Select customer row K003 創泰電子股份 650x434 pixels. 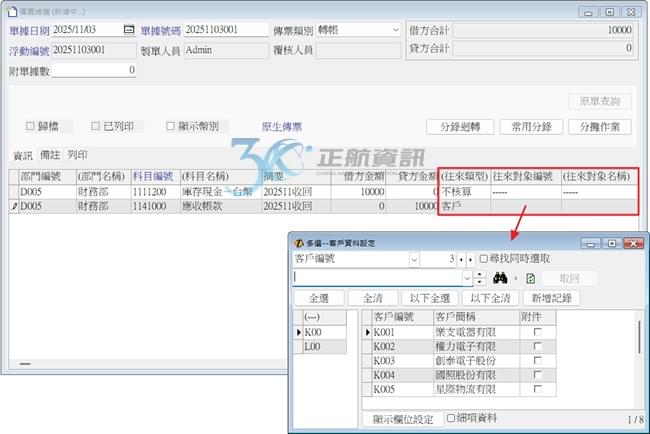tap(459, 360)
